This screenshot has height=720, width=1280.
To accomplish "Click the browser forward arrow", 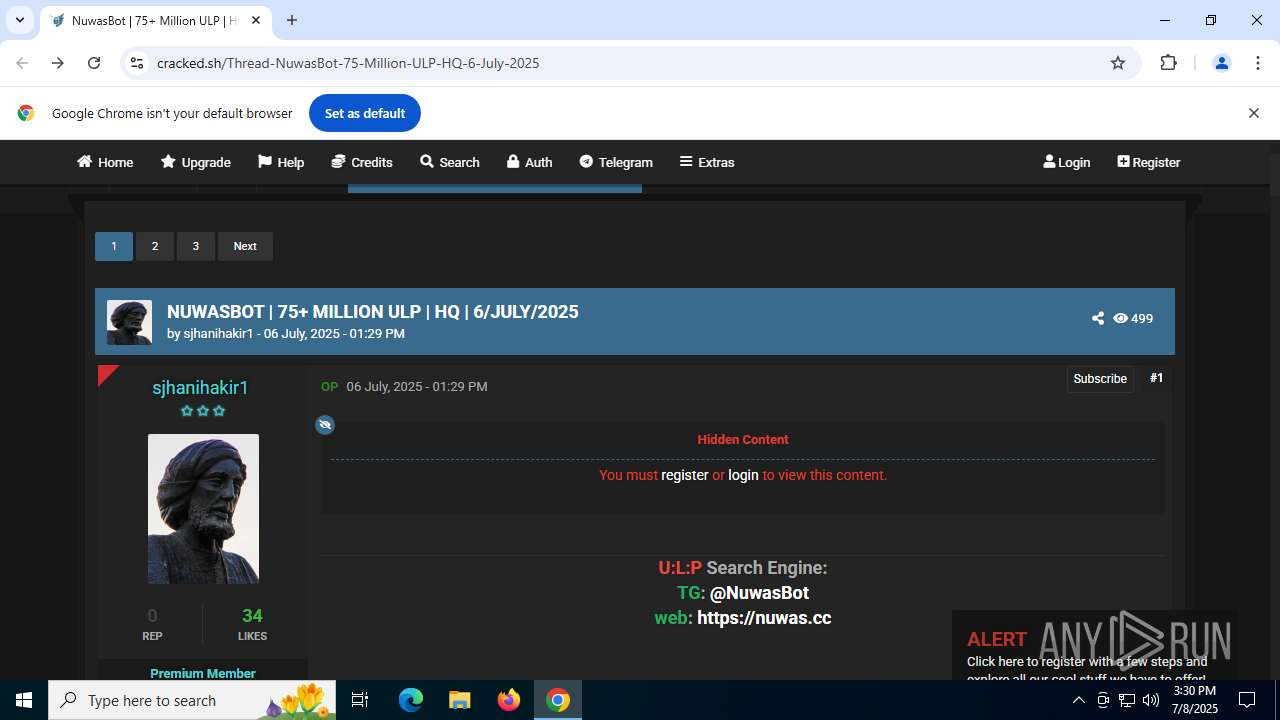I will [x=58, y=63].
